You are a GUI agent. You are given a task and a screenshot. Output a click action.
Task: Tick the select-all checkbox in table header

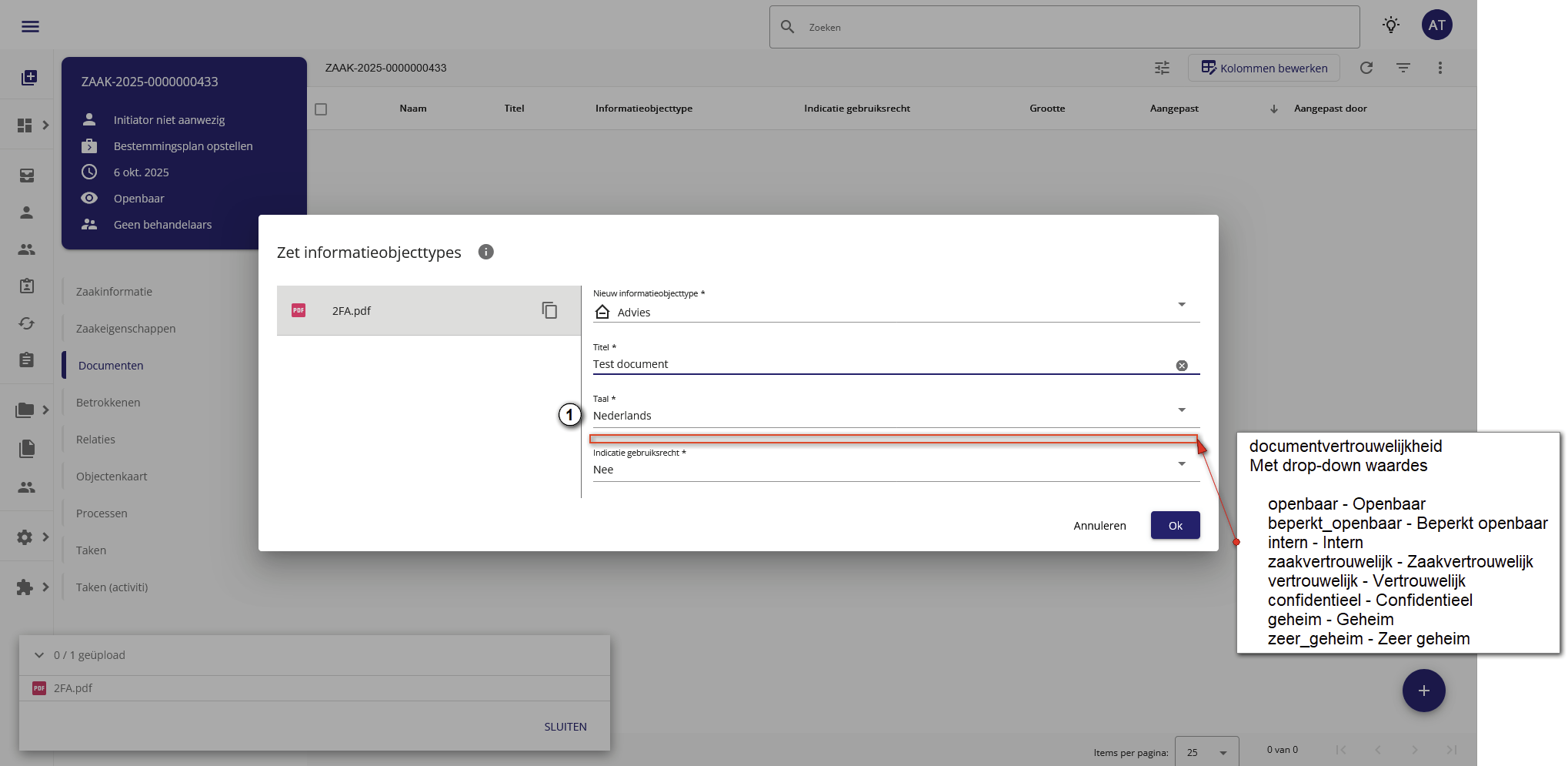321,109
